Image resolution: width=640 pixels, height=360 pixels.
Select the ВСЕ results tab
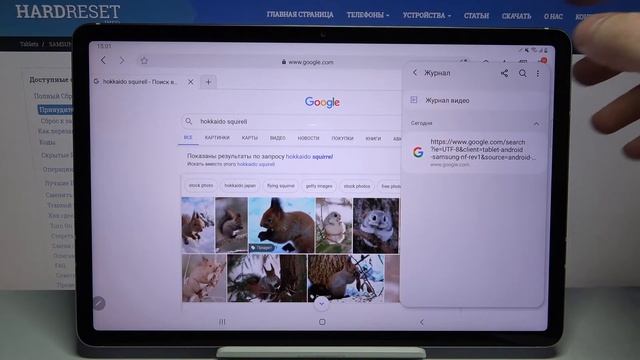[x=188, y=138]
